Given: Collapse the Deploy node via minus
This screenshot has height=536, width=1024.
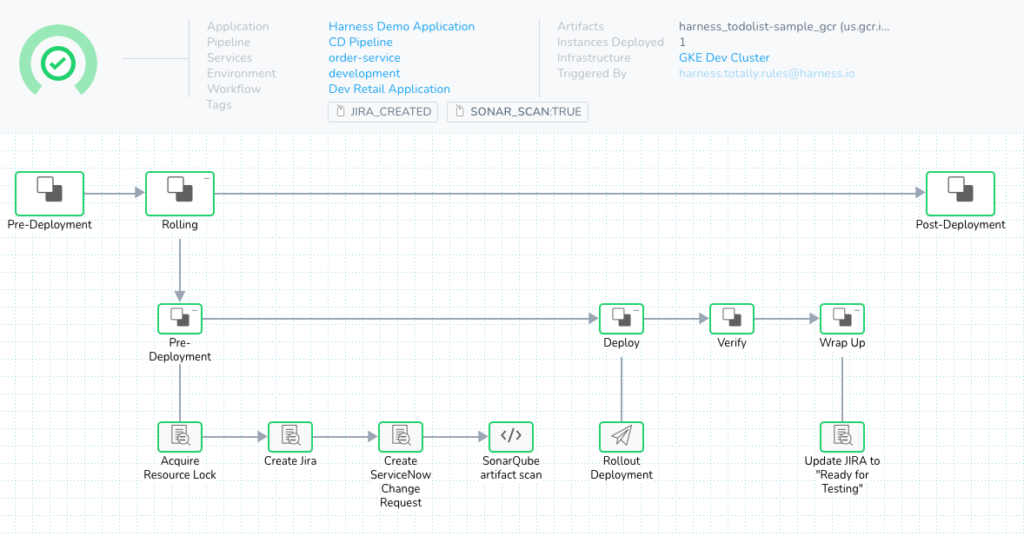Looking at the screenshot, I should point(636,310).
